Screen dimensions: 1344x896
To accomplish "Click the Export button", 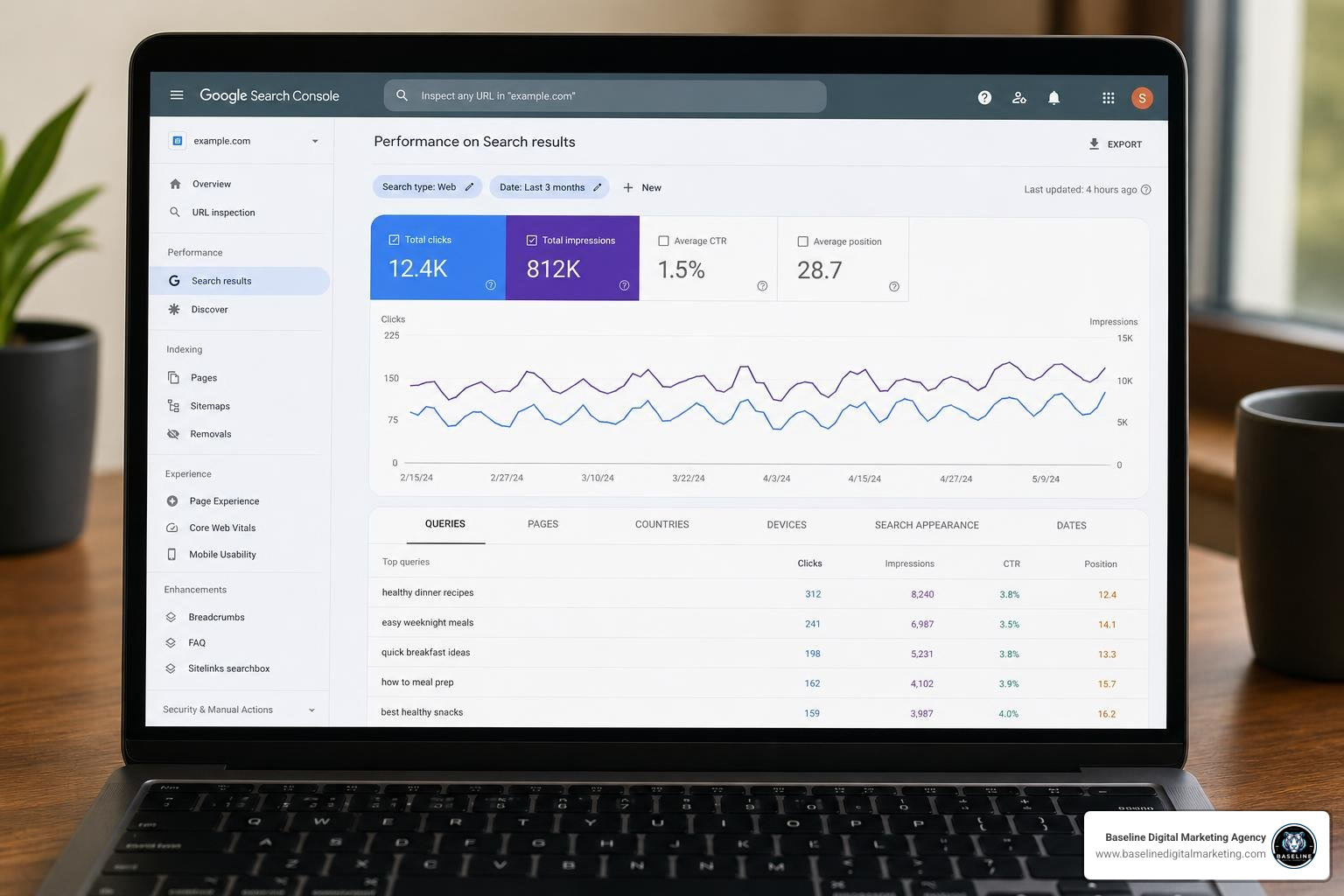I will pos(1116,144).
